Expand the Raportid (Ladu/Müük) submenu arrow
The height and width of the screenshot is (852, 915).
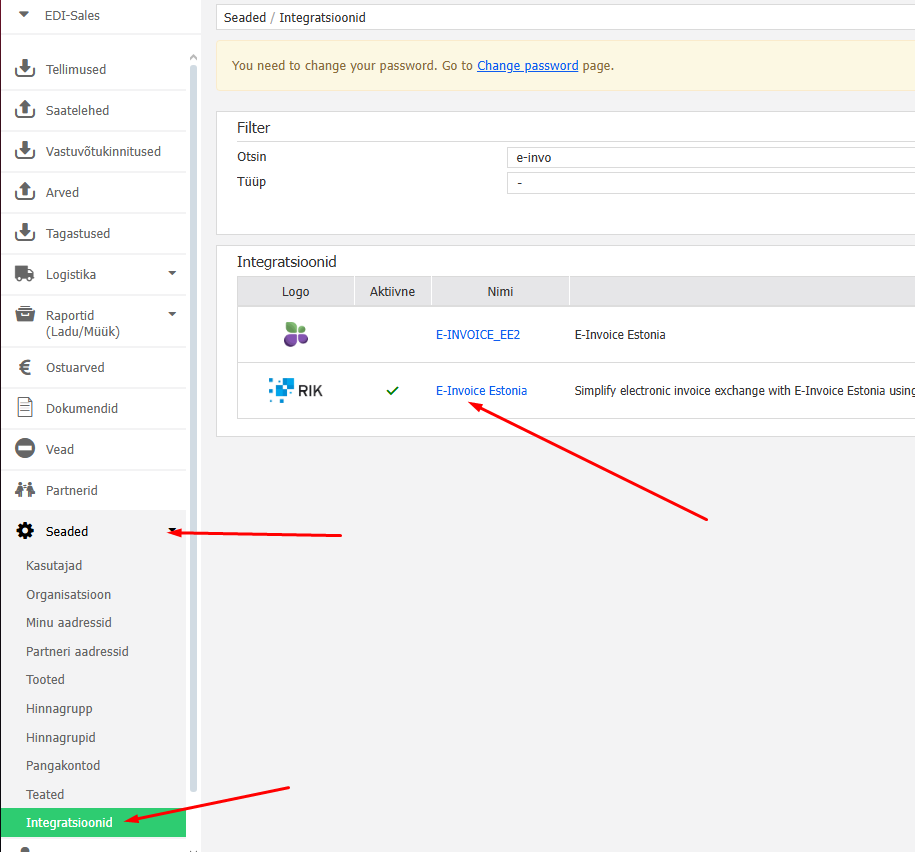[172, 314]
